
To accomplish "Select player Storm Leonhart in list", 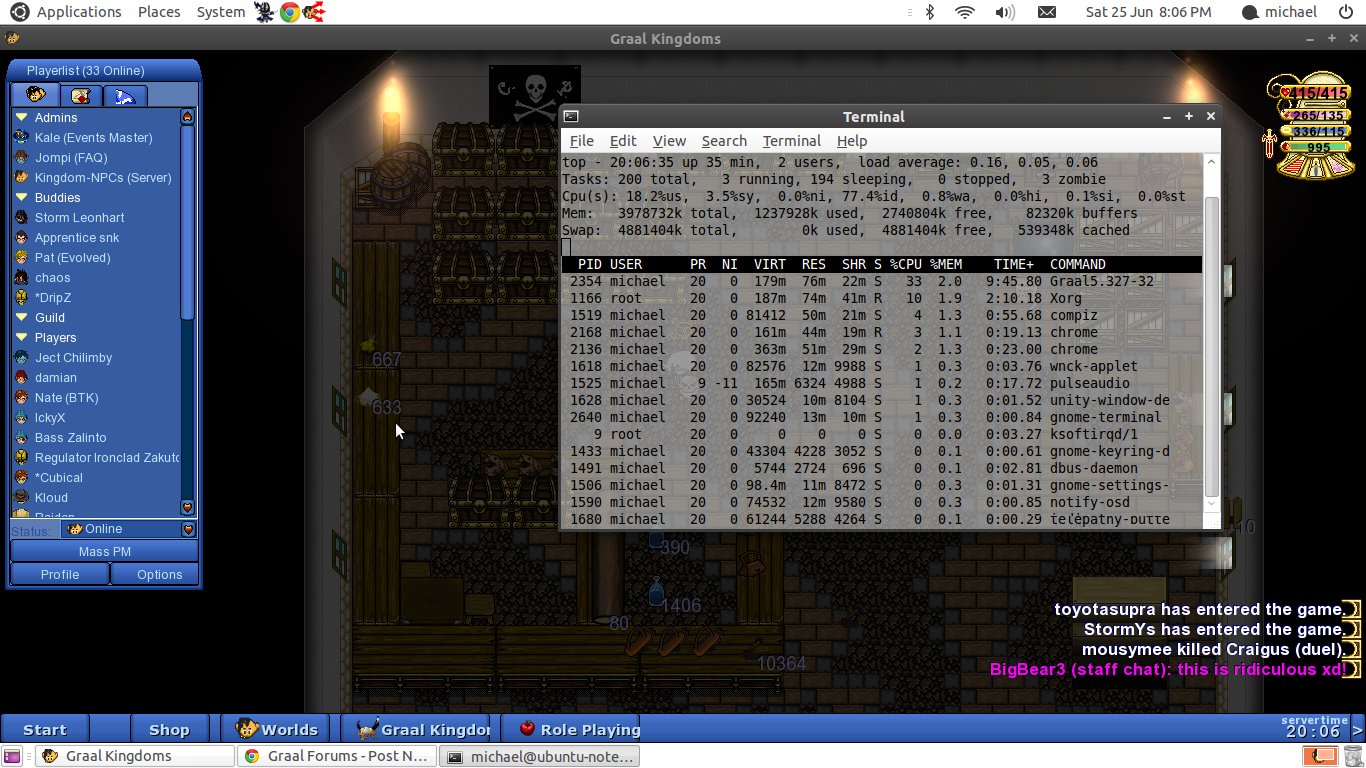I will (x=80, y=218).
